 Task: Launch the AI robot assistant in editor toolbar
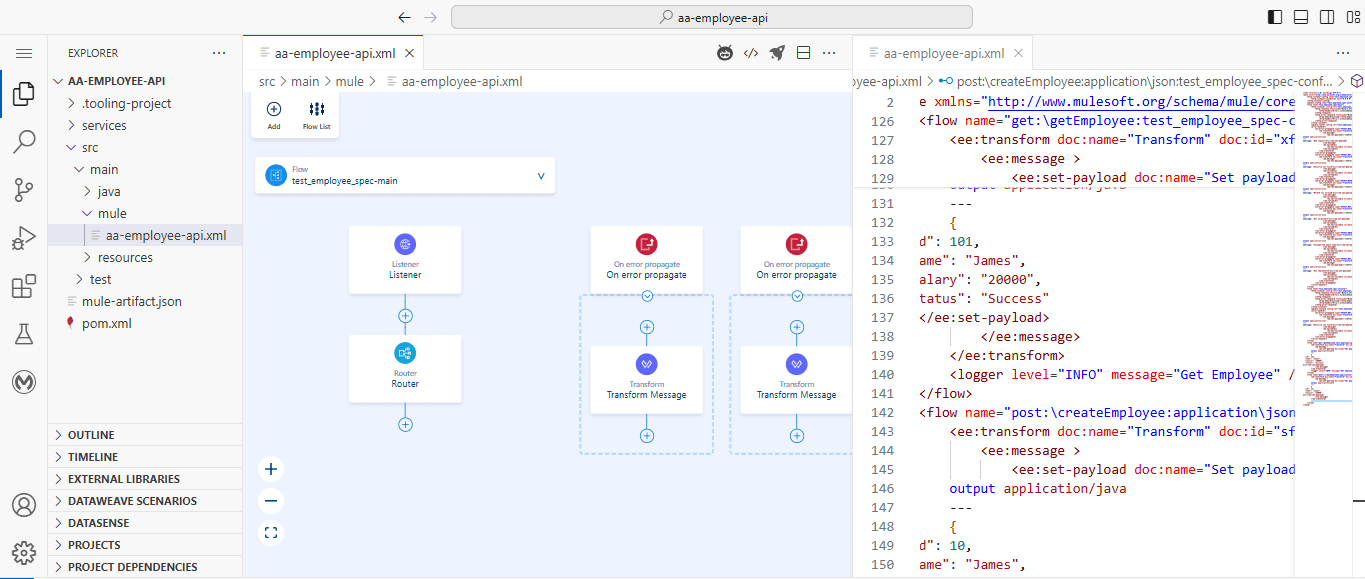[724, 52]
